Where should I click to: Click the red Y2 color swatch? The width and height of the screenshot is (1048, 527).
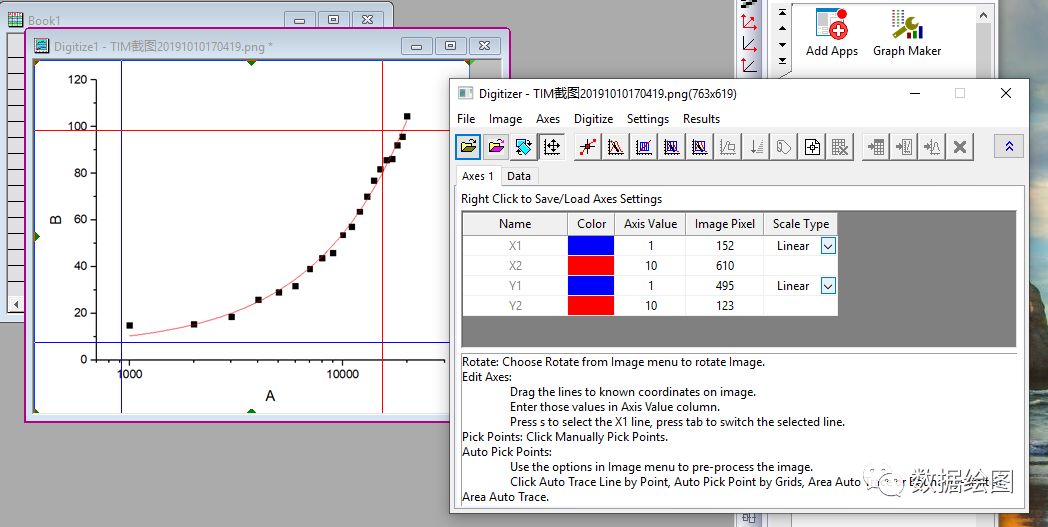coord(591,306)
